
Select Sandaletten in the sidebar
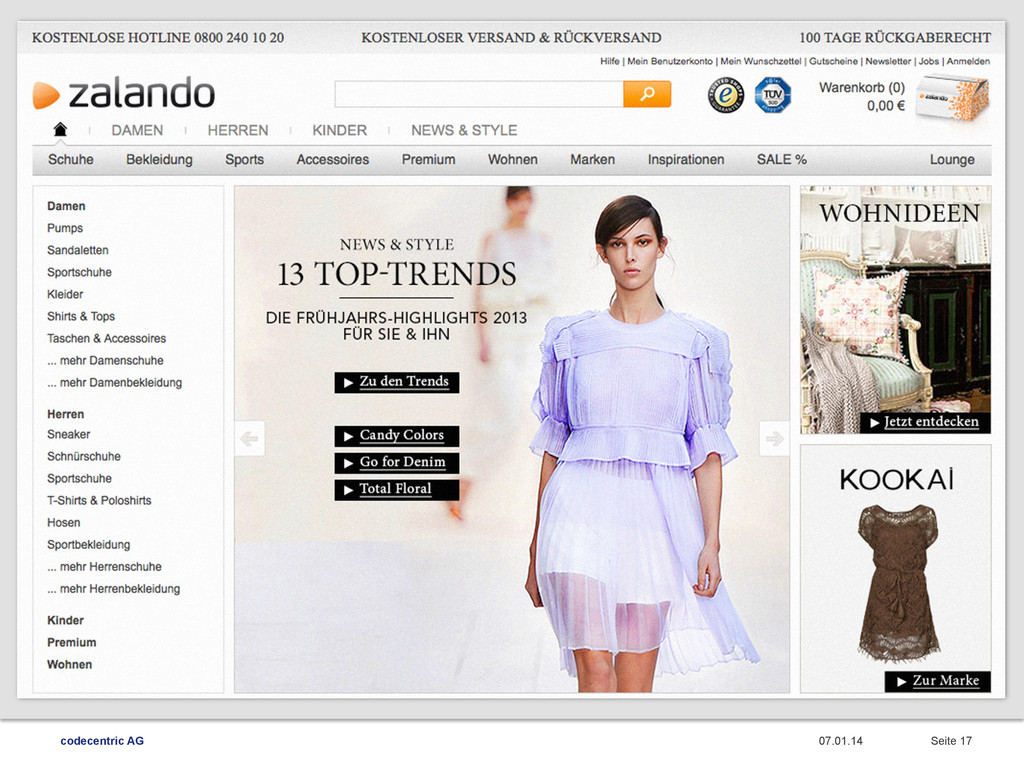78,250
